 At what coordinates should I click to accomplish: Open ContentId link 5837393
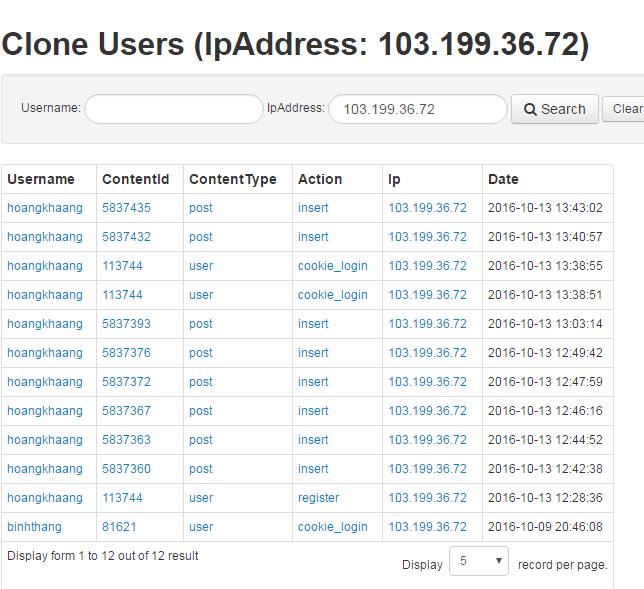click(x=126, y=324)
